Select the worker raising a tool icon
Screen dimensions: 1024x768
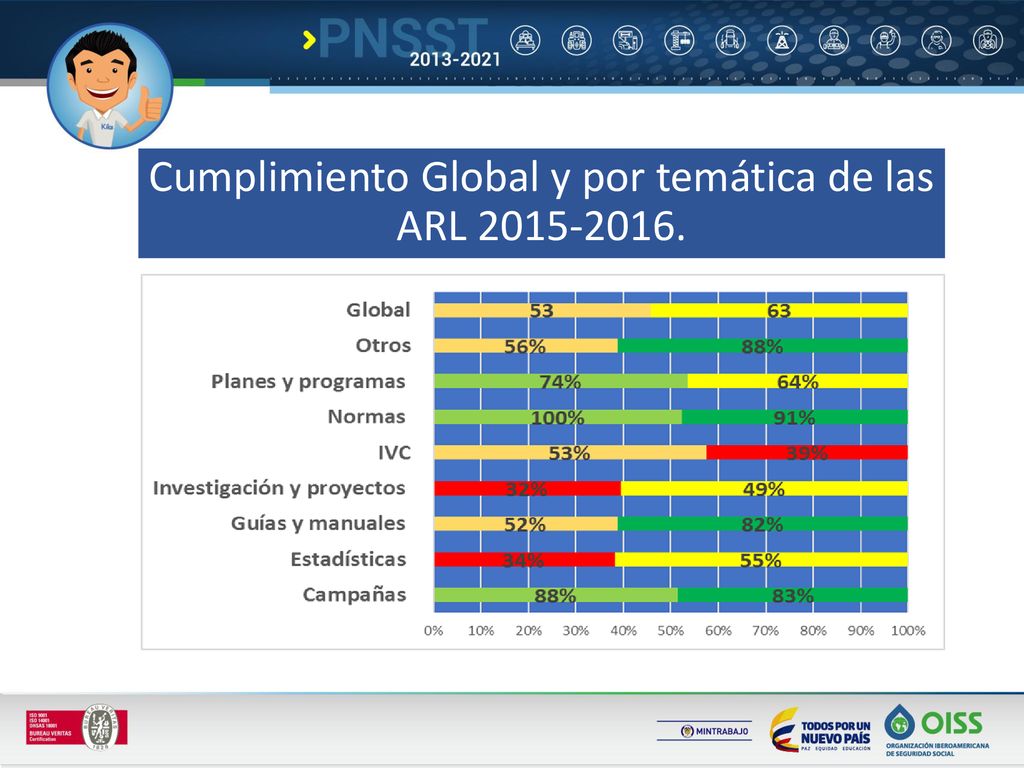coord(886,40)
